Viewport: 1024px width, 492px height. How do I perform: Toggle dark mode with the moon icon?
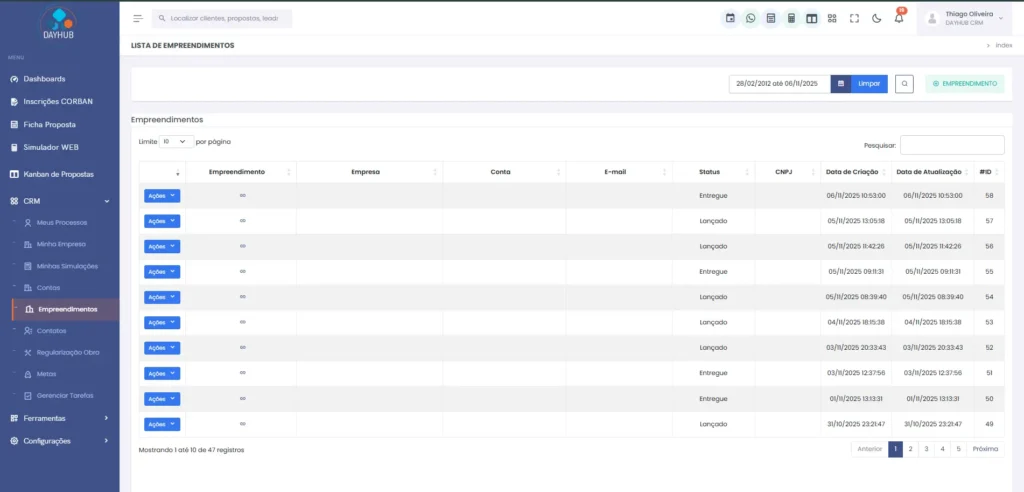pos(876,18)
